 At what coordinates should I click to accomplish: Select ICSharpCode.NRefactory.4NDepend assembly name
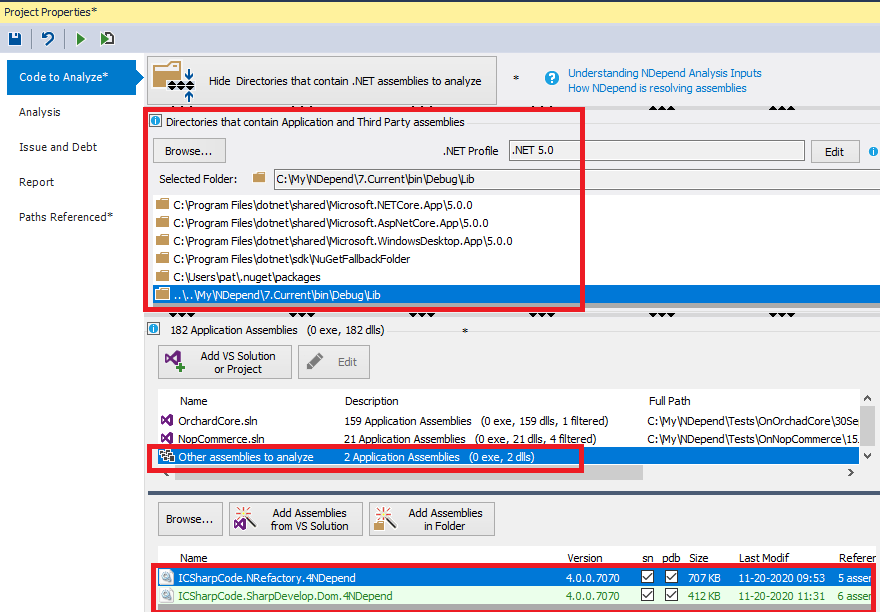coord(267,578)
